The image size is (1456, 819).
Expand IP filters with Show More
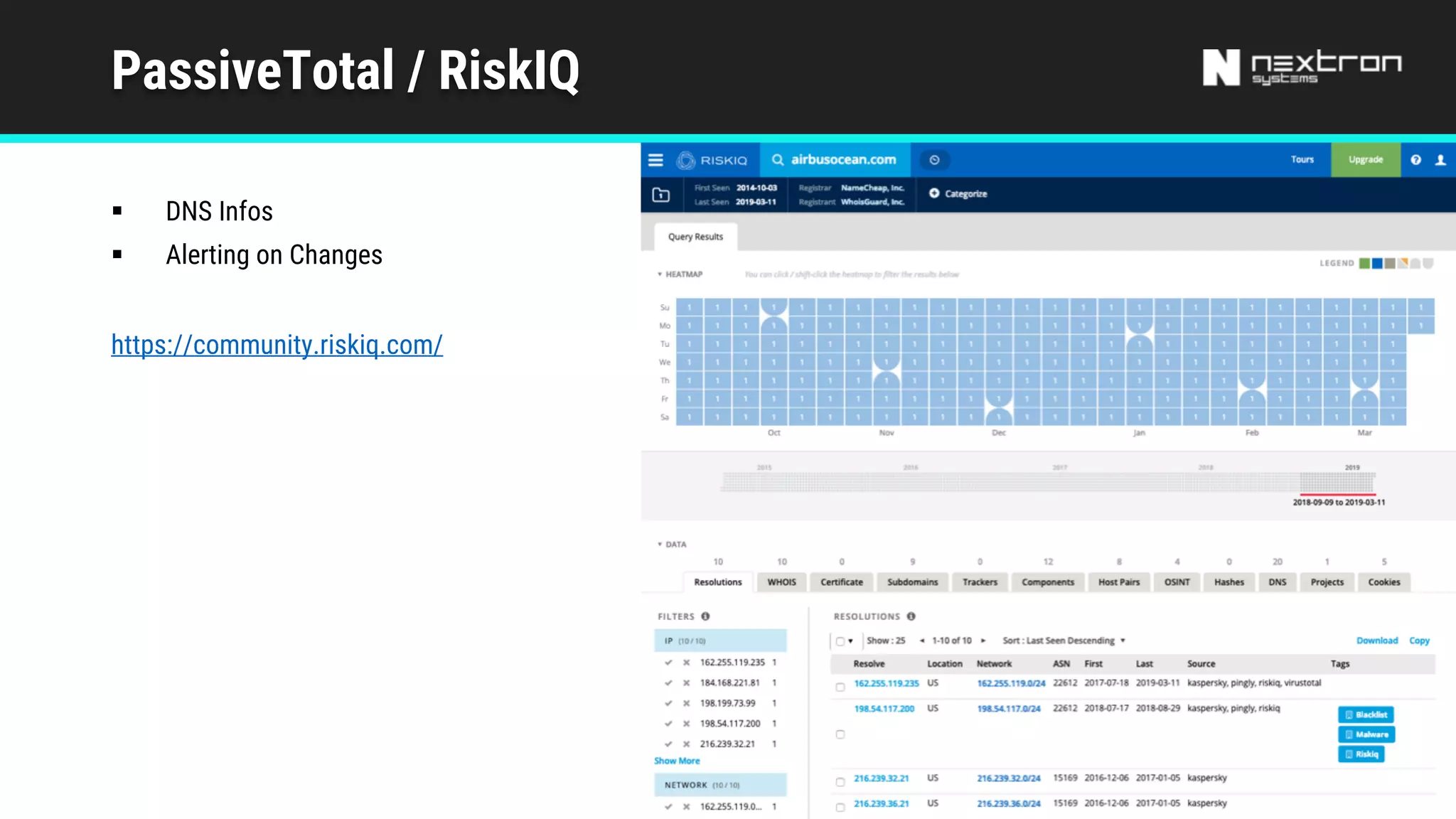pyautogui.click(x=677, y=761)
